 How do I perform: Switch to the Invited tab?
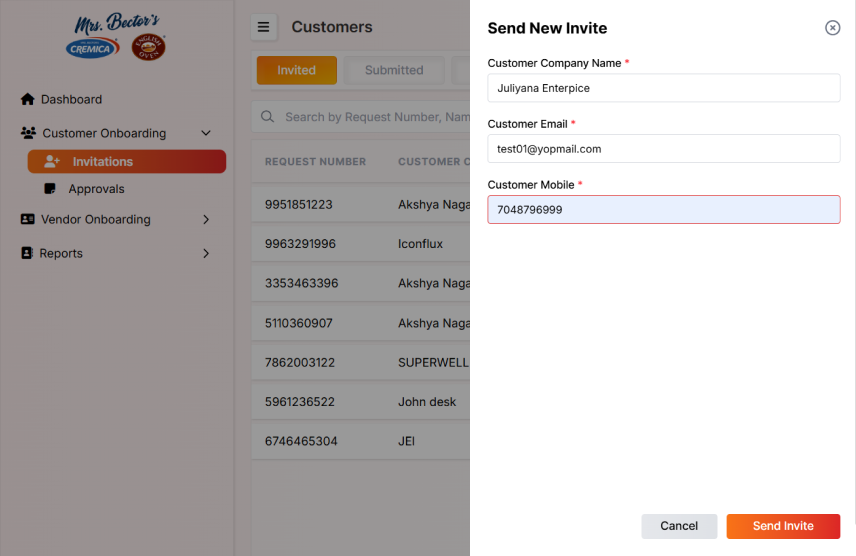(296, 70)
